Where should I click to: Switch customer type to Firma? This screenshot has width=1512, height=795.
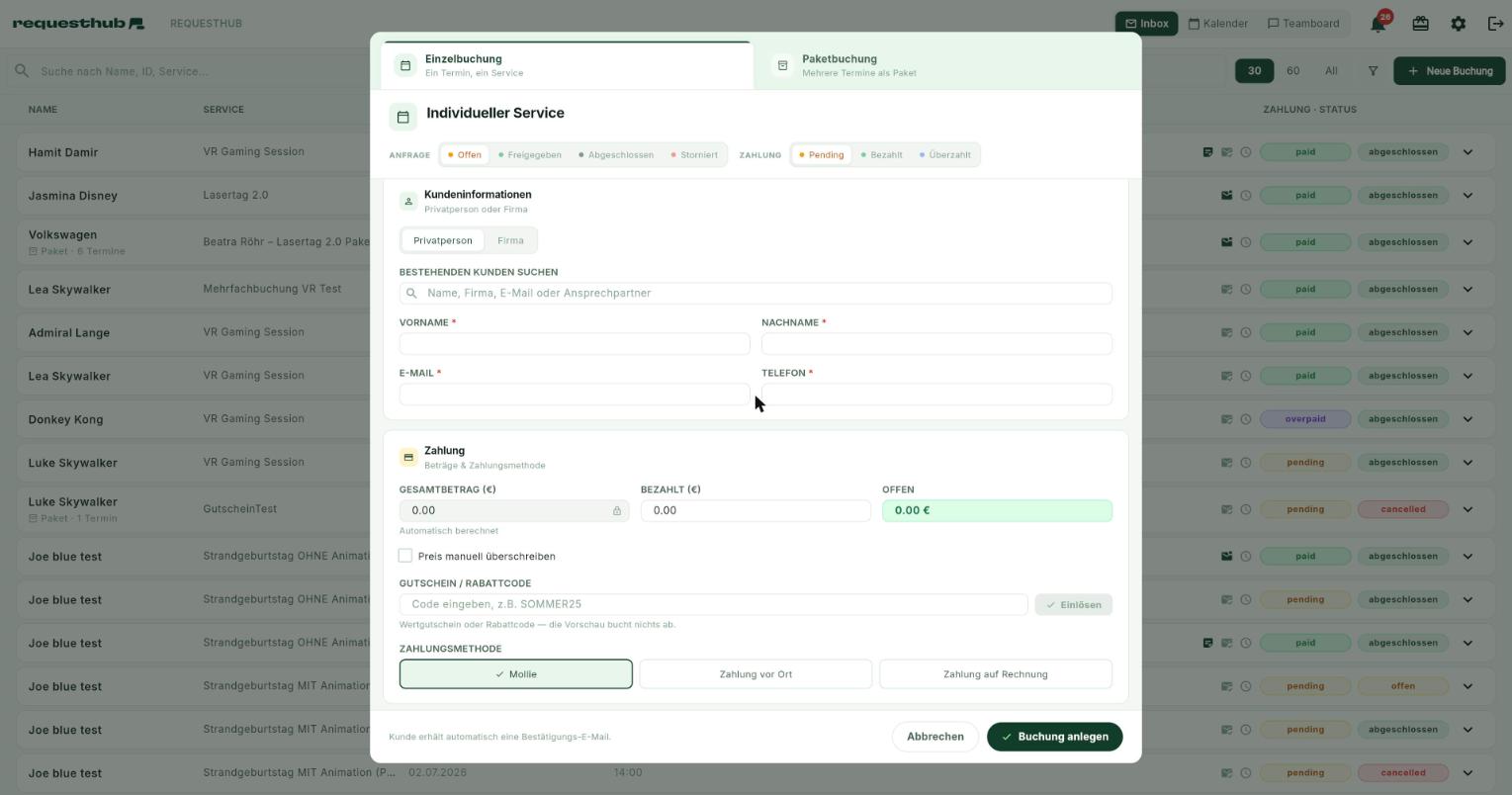tap(510, 240)
